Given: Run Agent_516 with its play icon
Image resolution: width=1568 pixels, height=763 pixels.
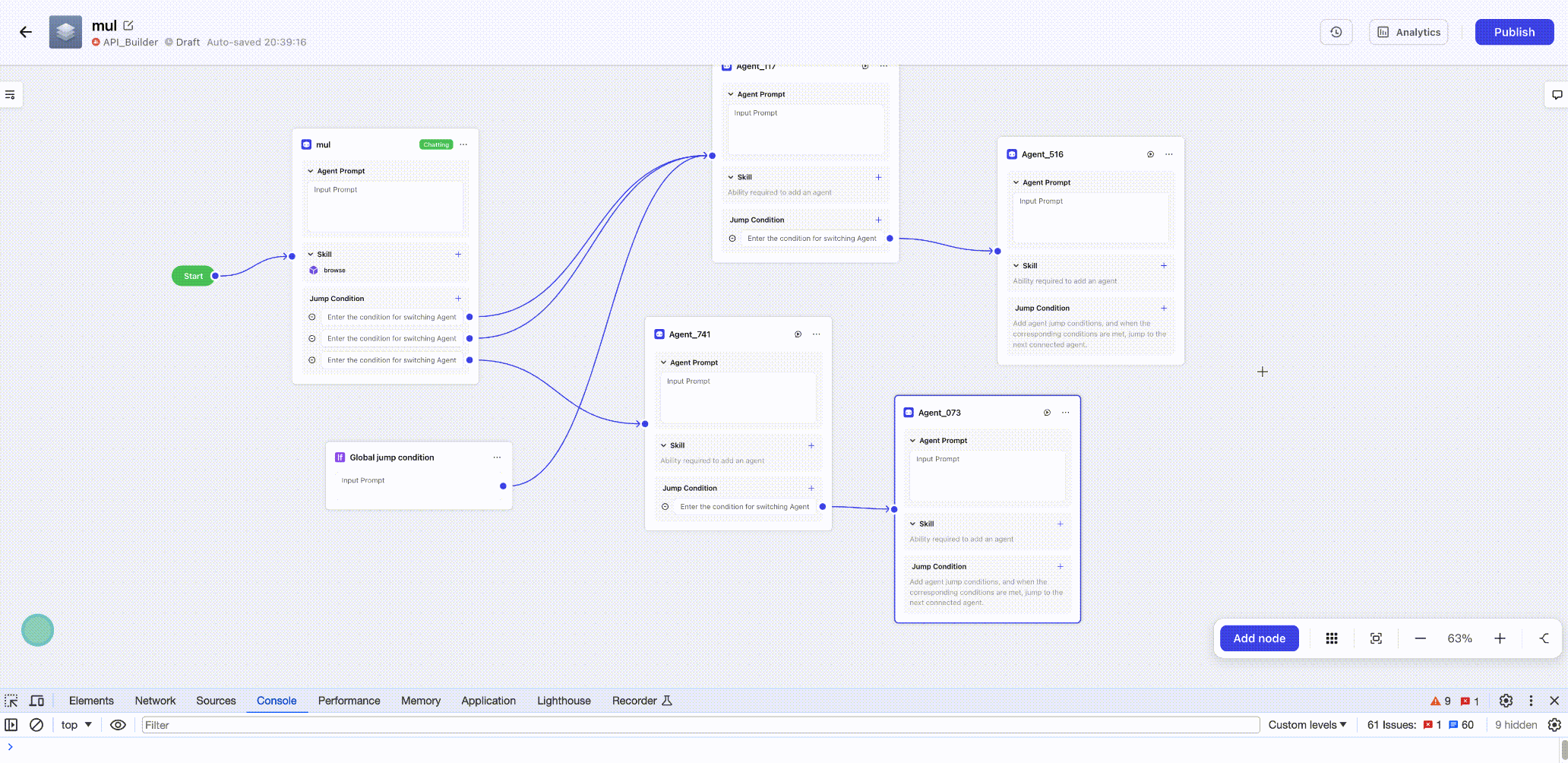Looking at the screenshot, I should (1150, 154).
